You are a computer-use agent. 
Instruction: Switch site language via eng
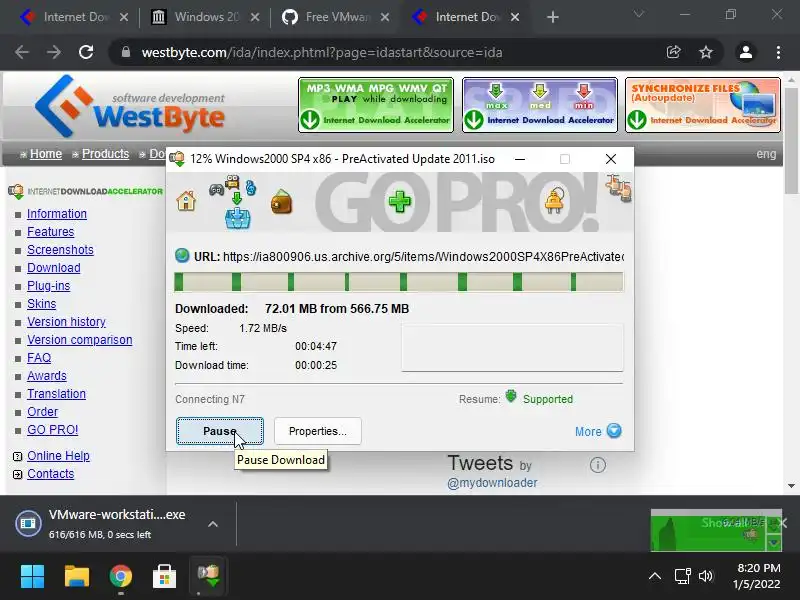coord(766,154)
